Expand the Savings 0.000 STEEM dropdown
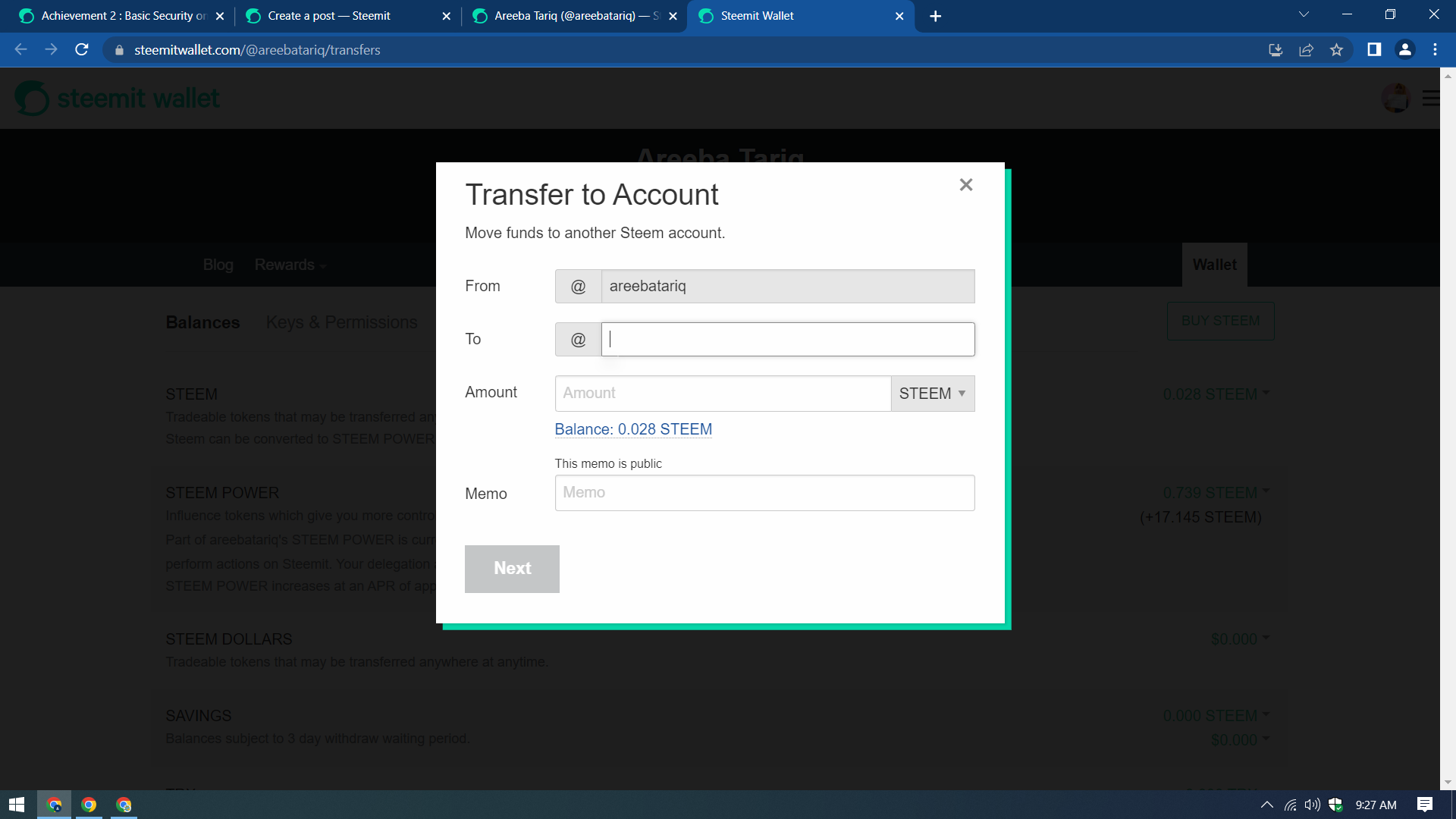Image resolution: width=1456 pixels, height=819 pixels. coord(1216,716)
